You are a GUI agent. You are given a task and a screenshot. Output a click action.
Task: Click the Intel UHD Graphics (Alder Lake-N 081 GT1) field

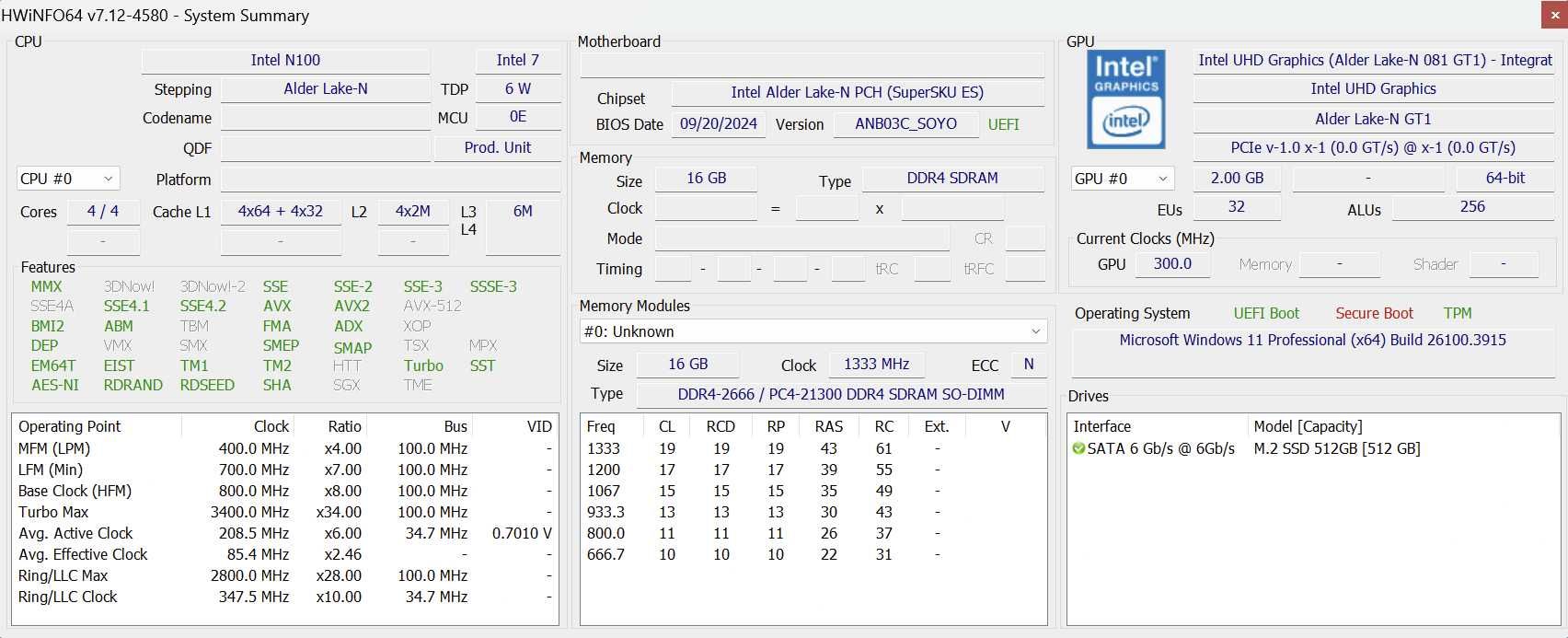pyautogui.click(x=1374, y=60)
